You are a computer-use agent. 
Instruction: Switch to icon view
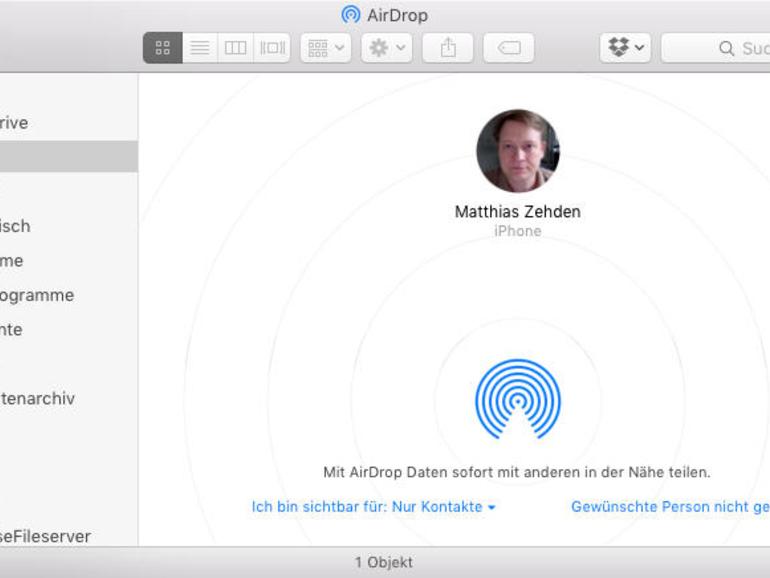coord(163,48)
